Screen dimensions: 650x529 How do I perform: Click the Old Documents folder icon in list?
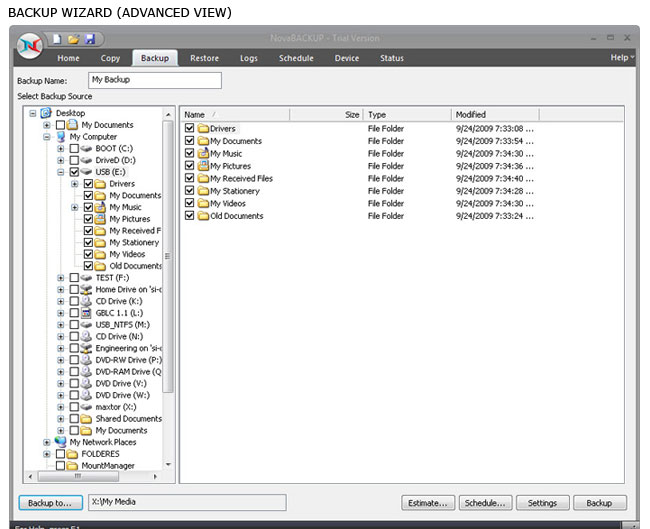pos(203,216)
